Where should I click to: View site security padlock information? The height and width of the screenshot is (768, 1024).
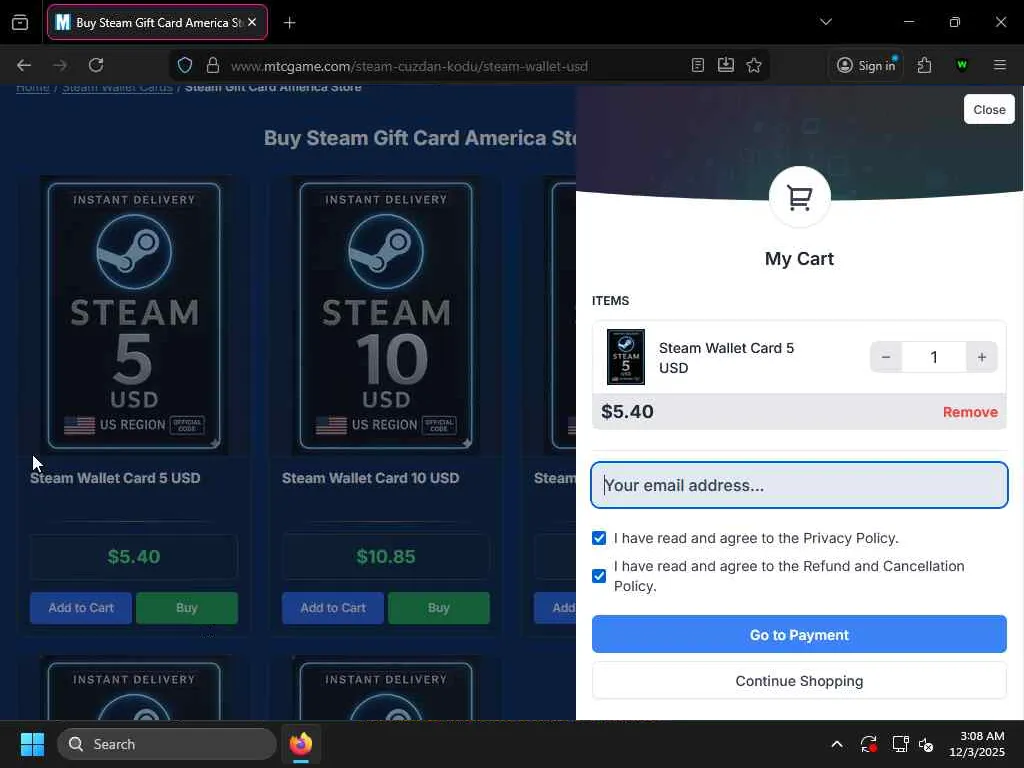[212, 65]
